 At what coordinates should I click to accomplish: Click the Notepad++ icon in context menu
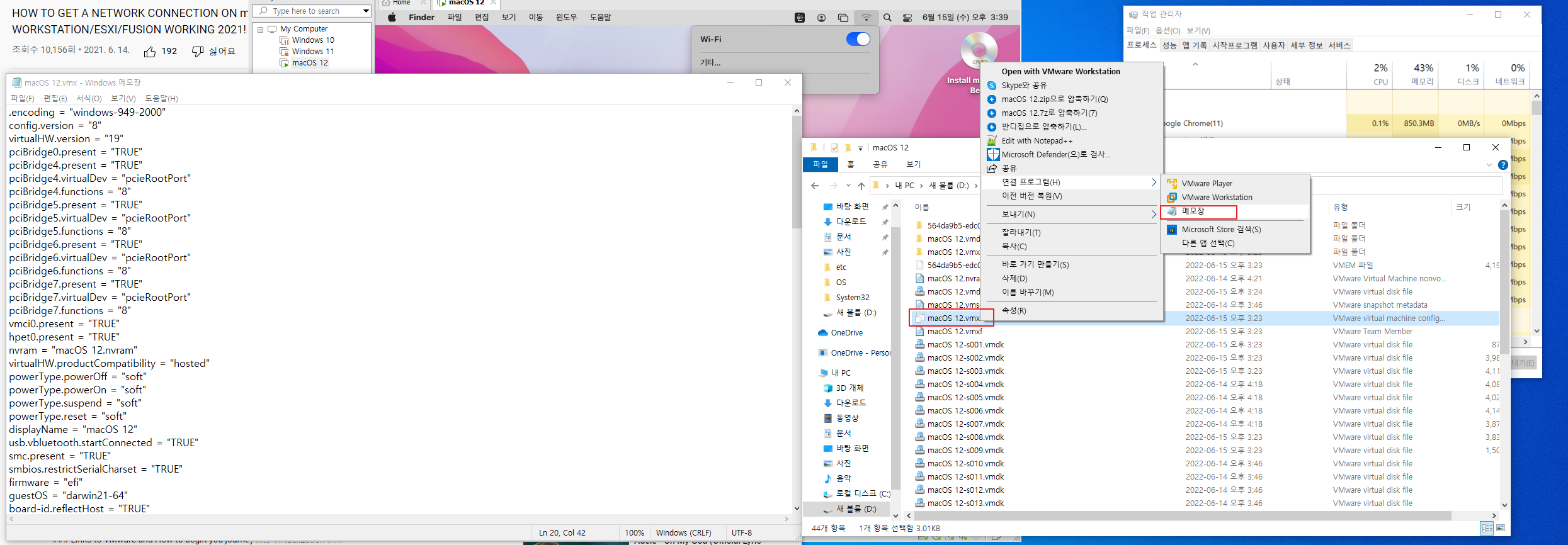coord(992,141)
